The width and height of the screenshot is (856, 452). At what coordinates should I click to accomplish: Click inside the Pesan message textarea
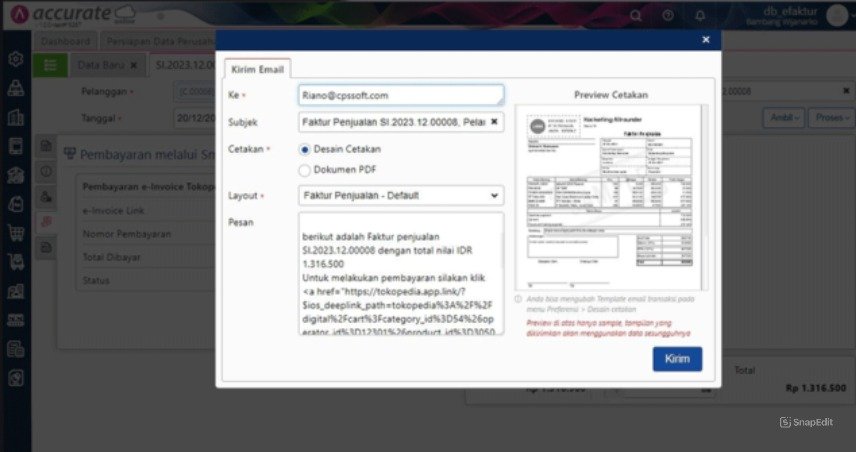point(400,273)
